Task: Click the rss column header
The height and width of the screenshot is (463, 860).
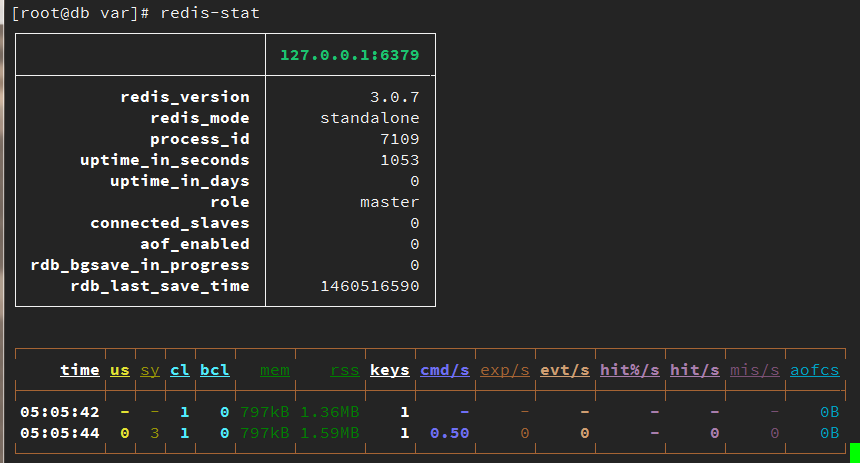Action: point(344,370)
